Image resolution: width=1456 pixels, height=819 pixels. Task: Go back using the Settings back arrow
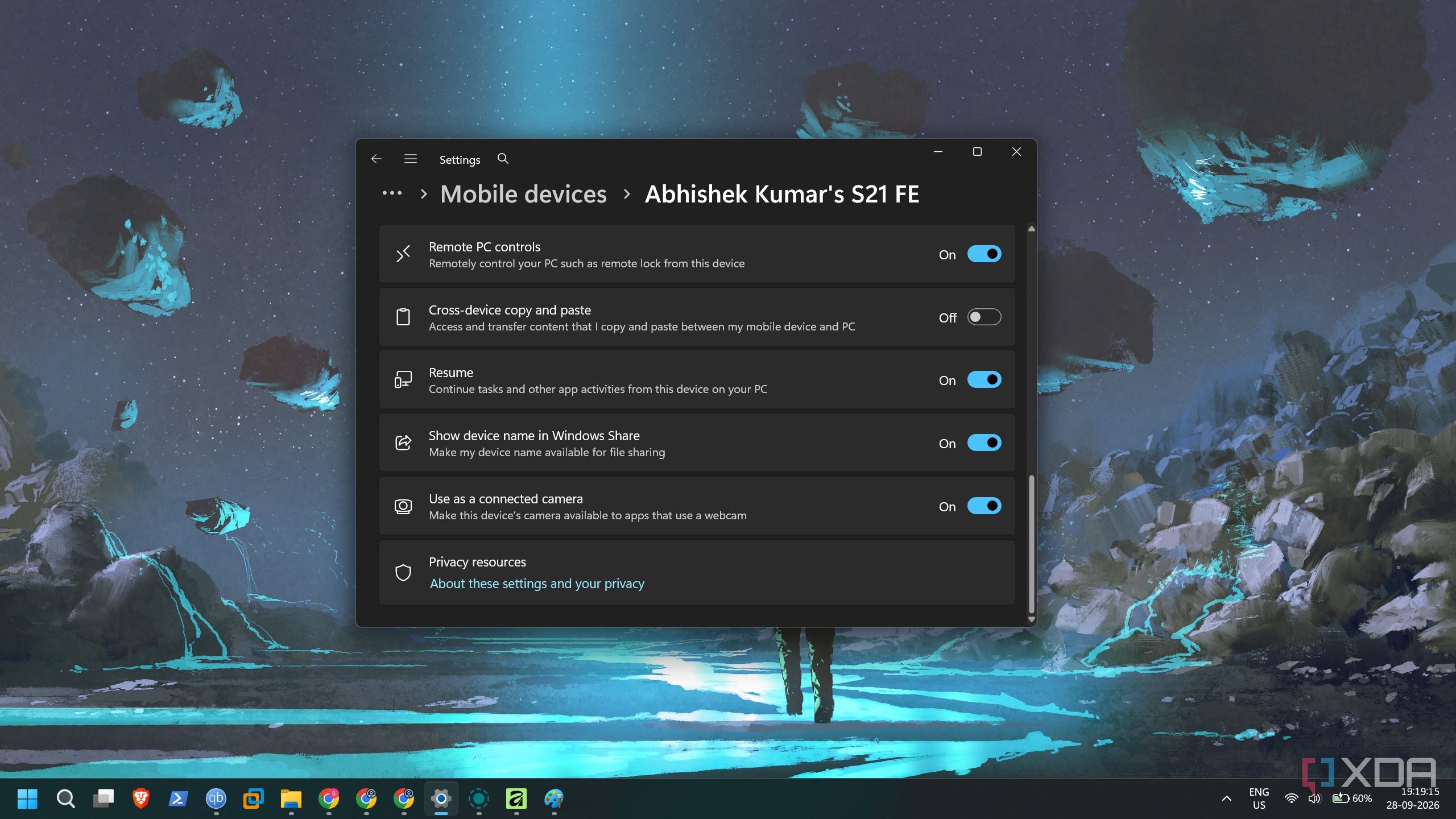(x=376, y=159)
